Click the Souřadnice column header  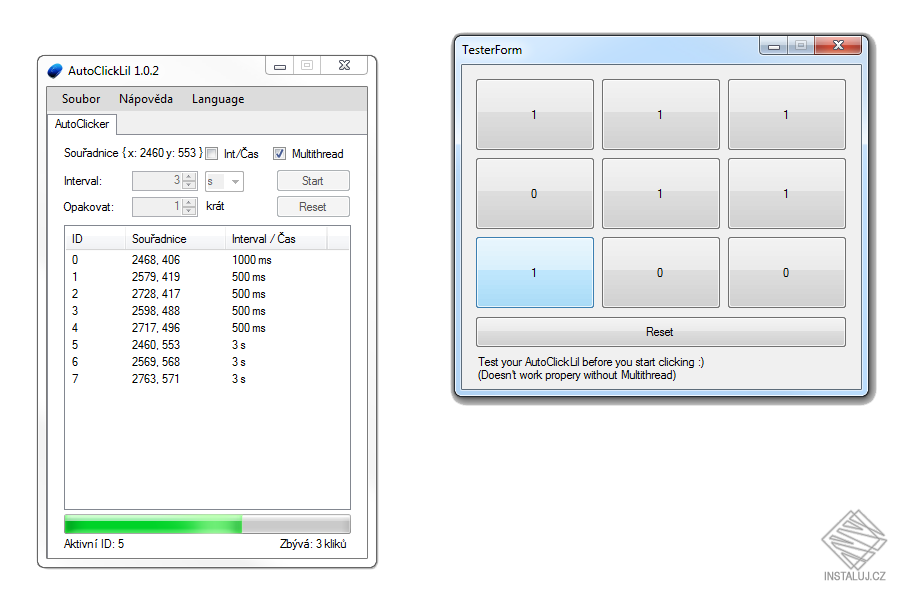pyautogui.click(x=175, y=239)
